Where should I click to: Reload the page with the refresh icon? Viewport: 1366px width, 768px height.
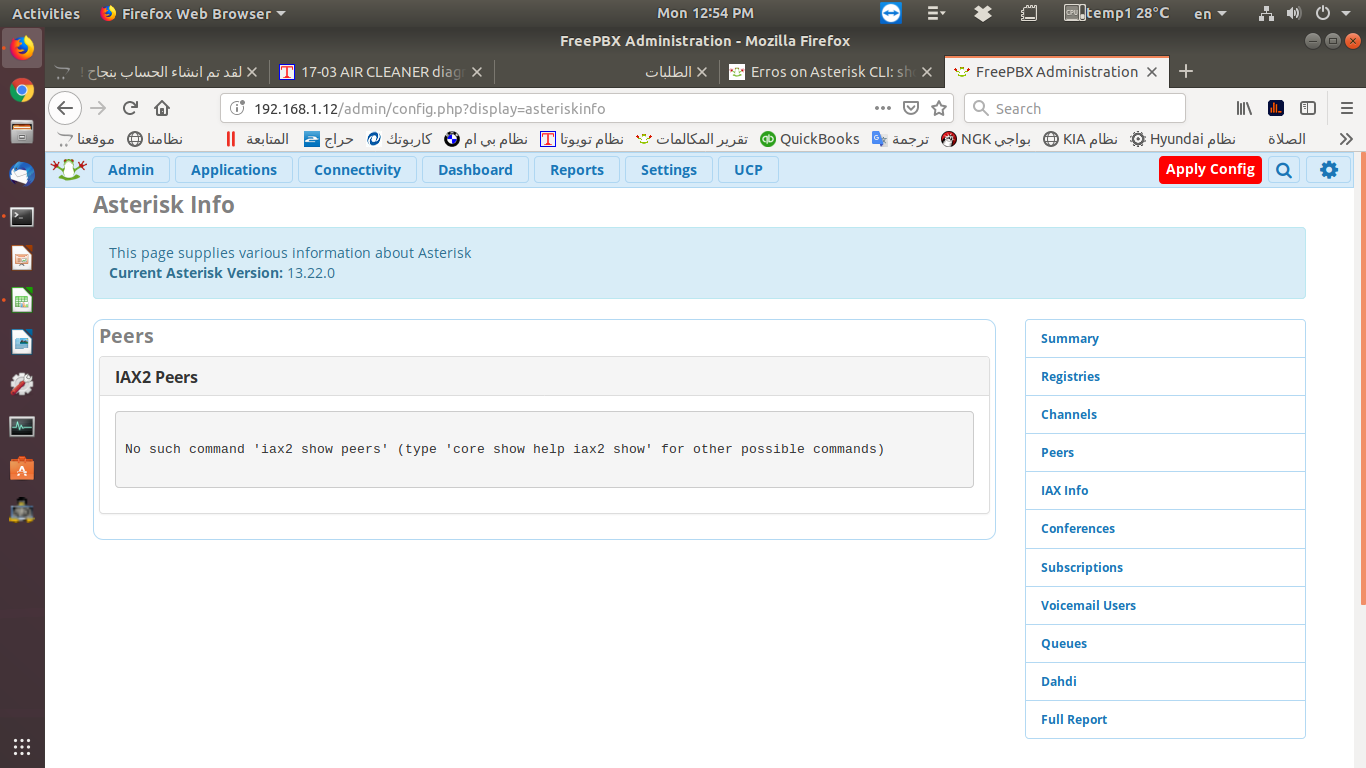point(130,108)
